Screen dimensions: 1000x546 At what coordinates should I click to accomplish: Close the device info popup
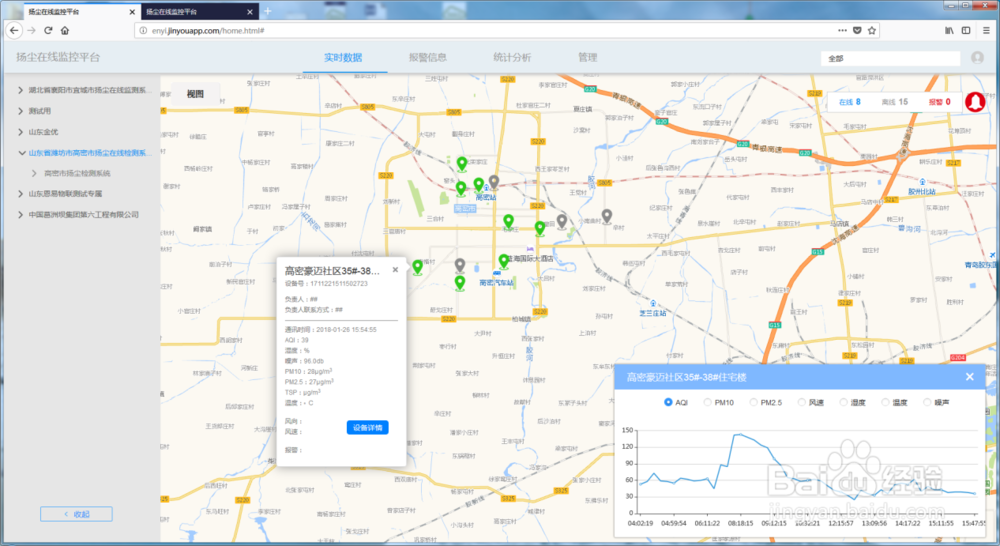[x=395, y=270]
